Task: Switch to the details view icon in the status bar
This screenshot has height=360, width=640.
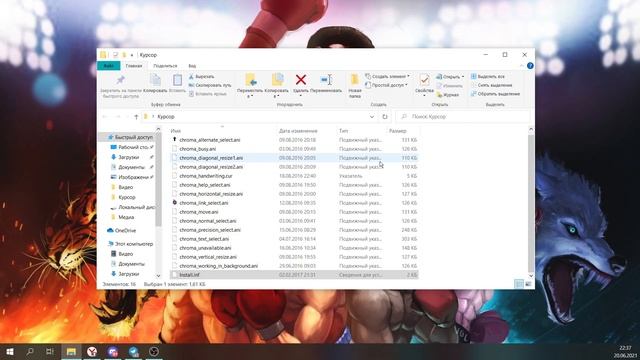Action: tap(519, 284)
